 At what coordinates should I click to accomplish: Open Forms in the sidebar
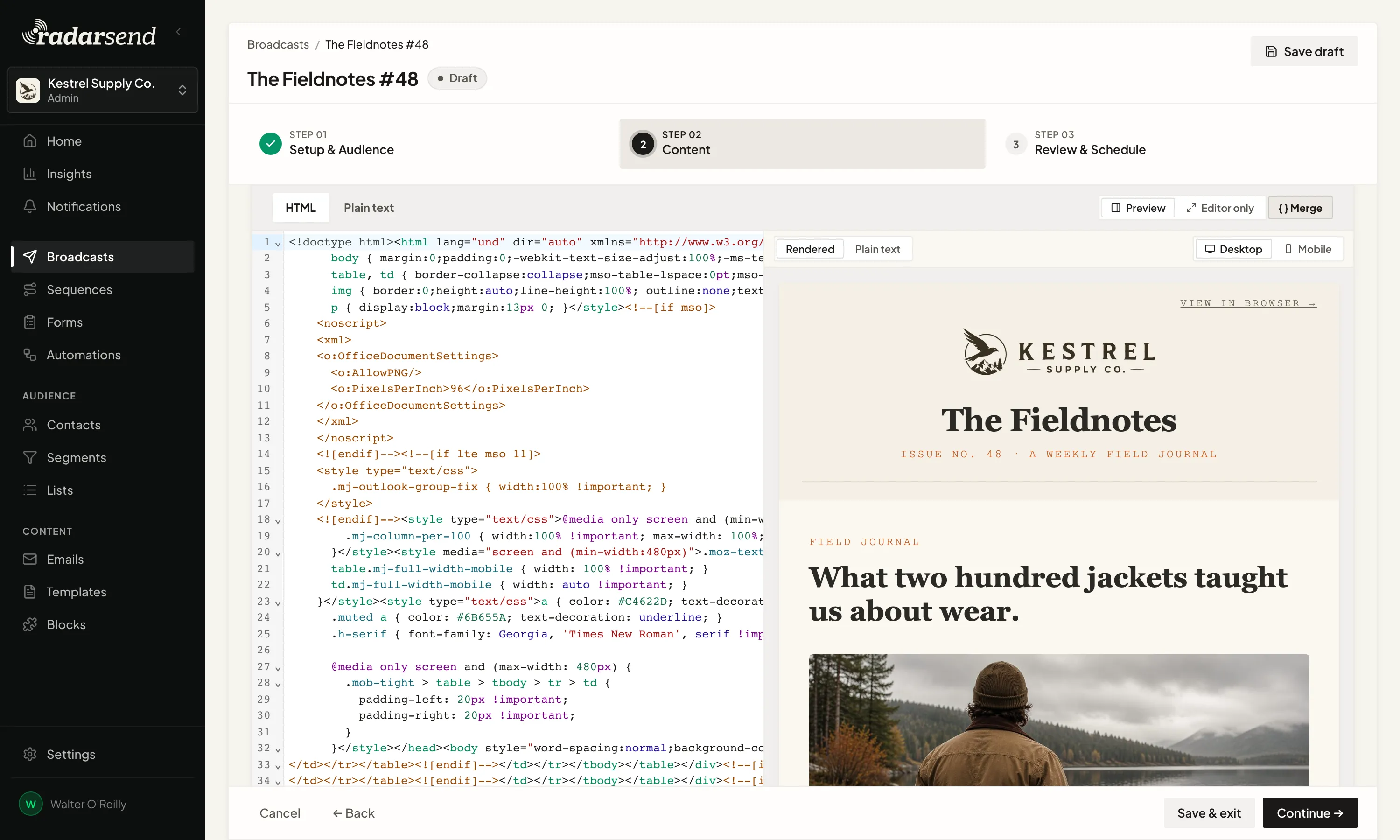point(102,322)
